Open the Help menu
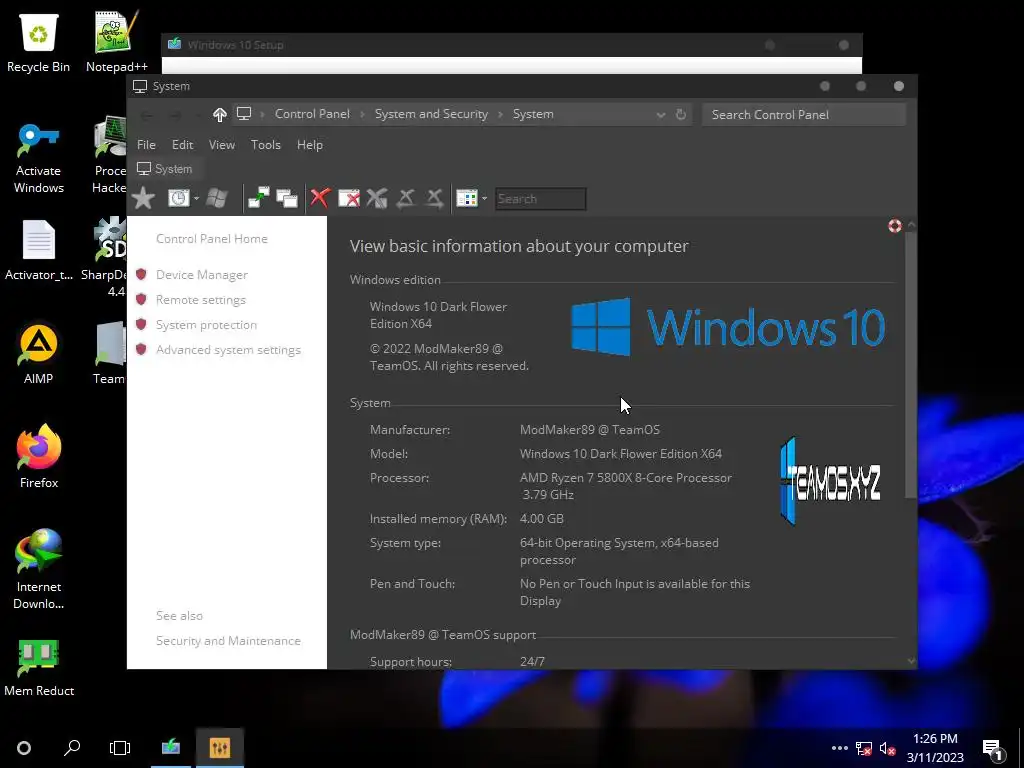 [x=310, y=145]
